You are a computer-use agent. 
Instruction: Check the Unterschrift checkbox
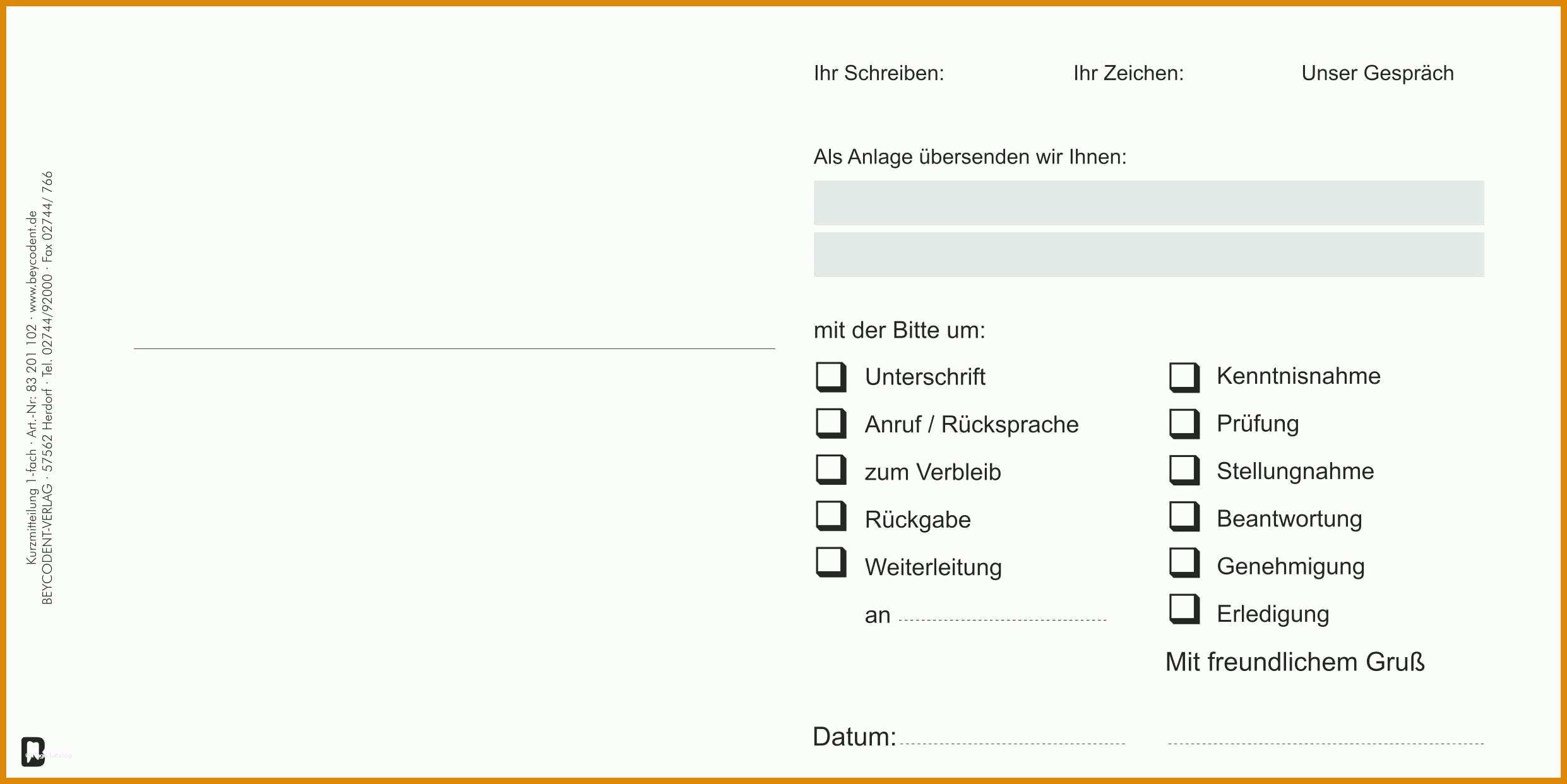[831, 377]
